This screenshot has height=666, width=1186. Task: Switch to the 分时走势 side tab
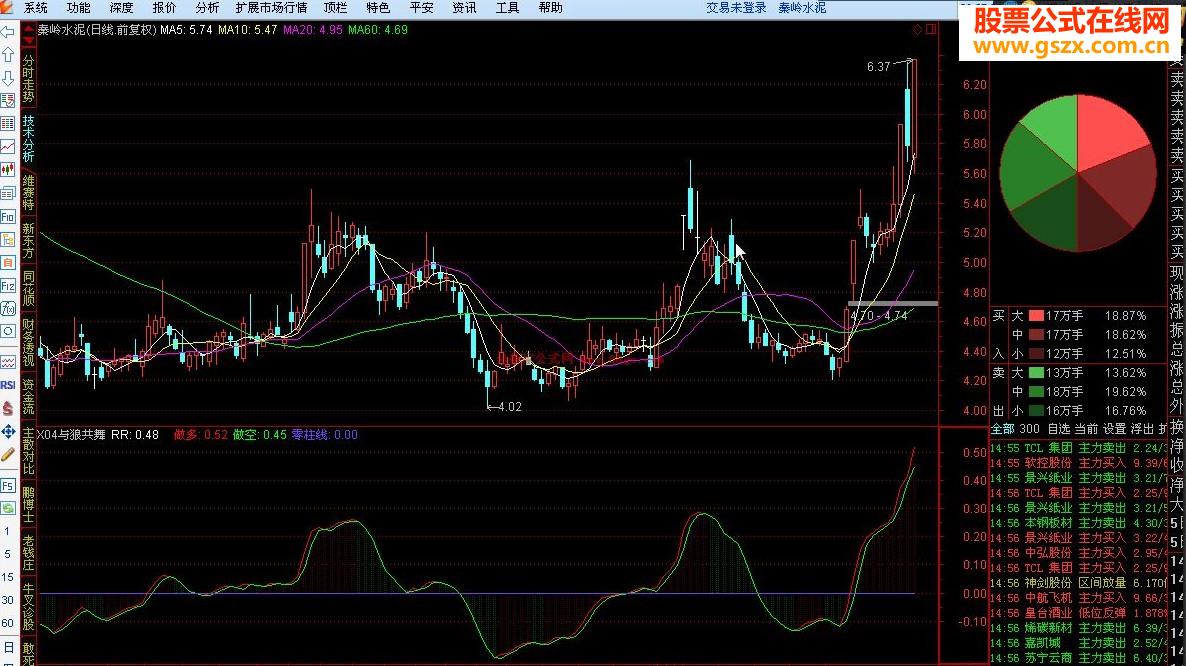(29, 79)
